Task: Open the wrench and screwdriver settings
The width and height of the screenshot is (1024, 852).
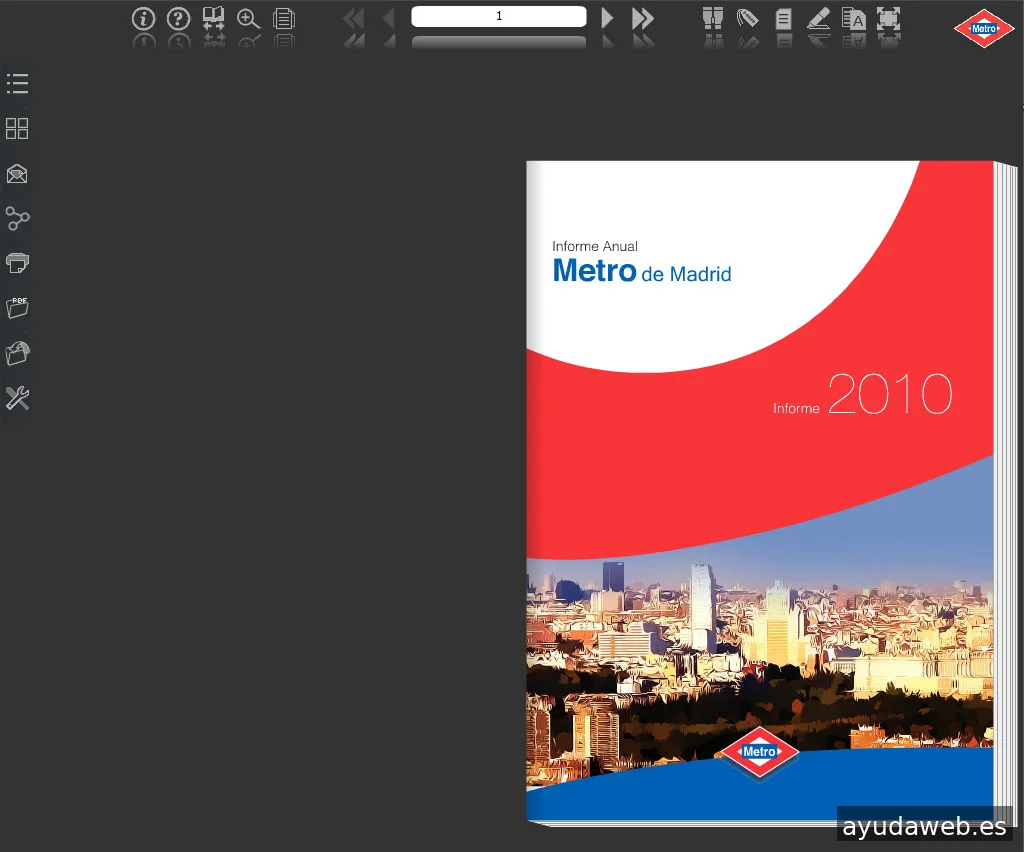Action: [x=17, y=399]
